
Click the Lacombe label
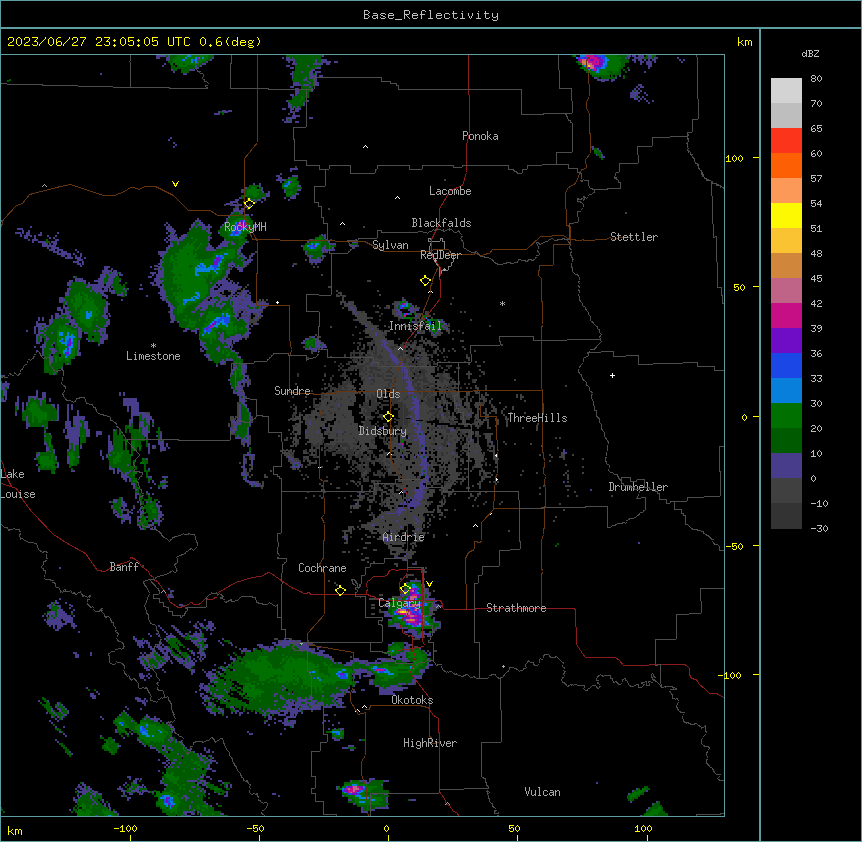point(450,191)
